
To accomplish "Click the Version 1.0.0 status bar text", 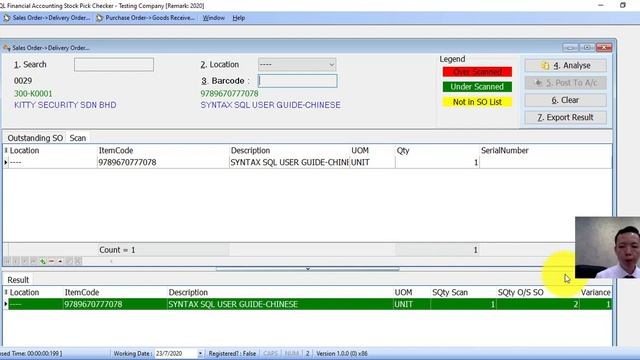I will pyautogui.click(x=342, y=353).
